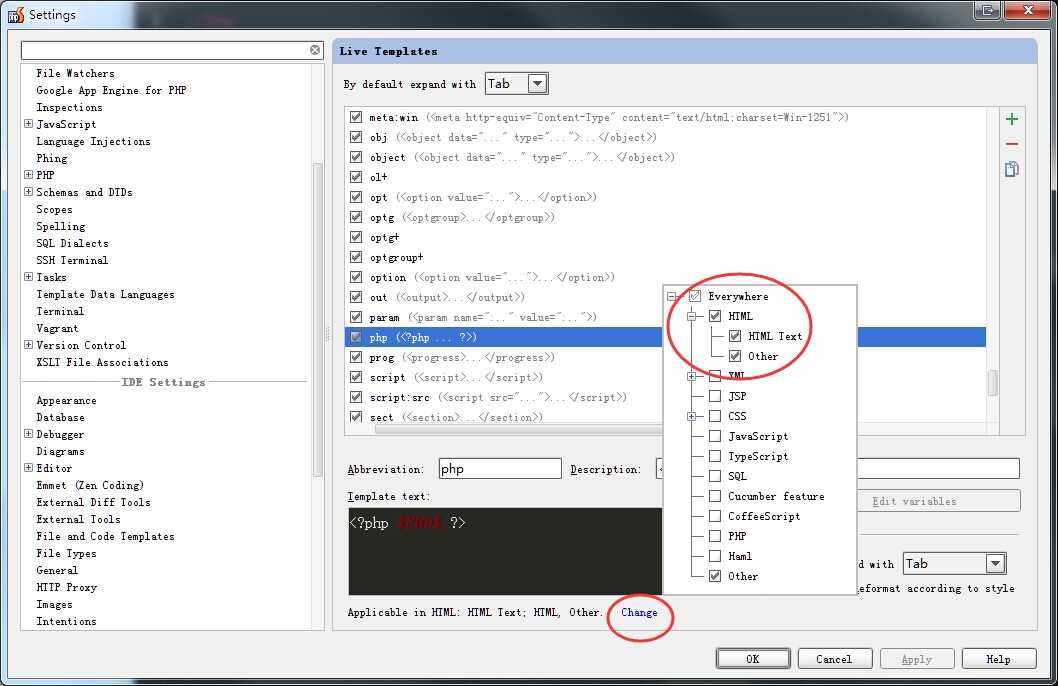Open Template Data Languages settings
This screenshot has width=1058, height=686.
tap(105, 294)
